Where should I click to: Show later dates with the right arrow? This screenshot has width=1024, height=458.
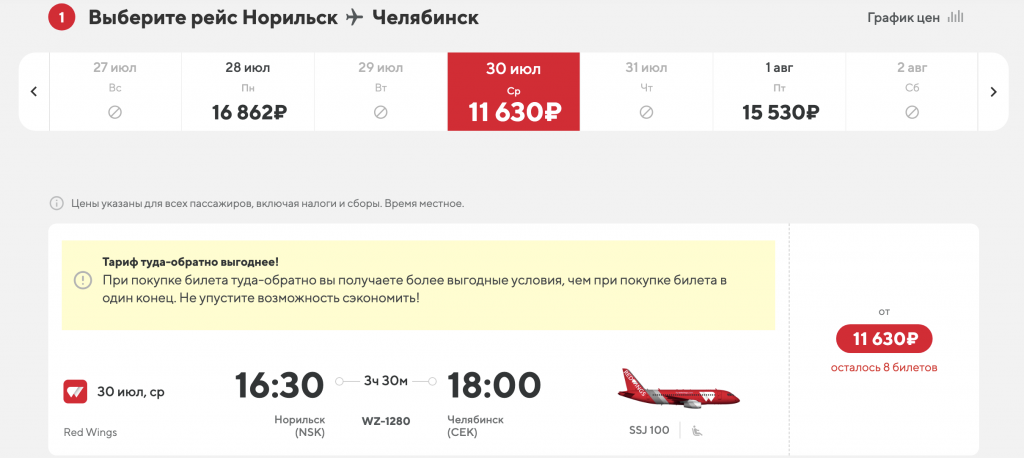(993, 91)
